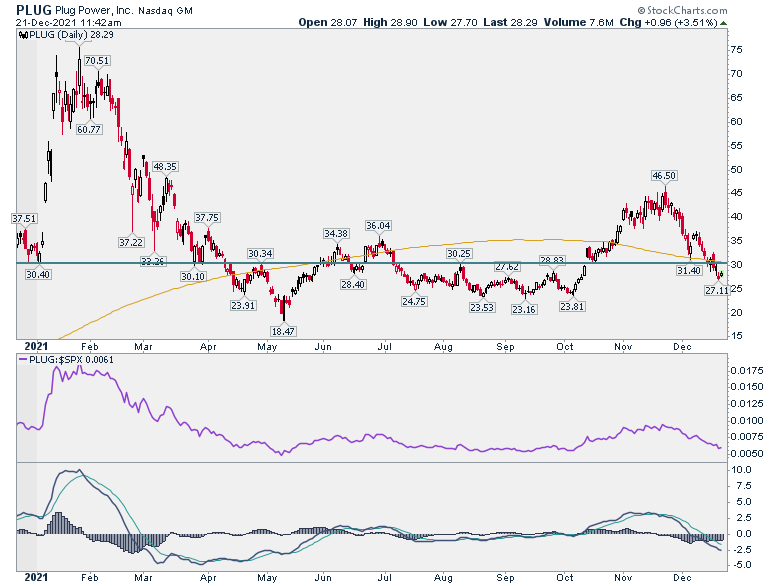Click the 23.81 price label
This screenshot has height=586, width=780.
click(x=572, y=306)
